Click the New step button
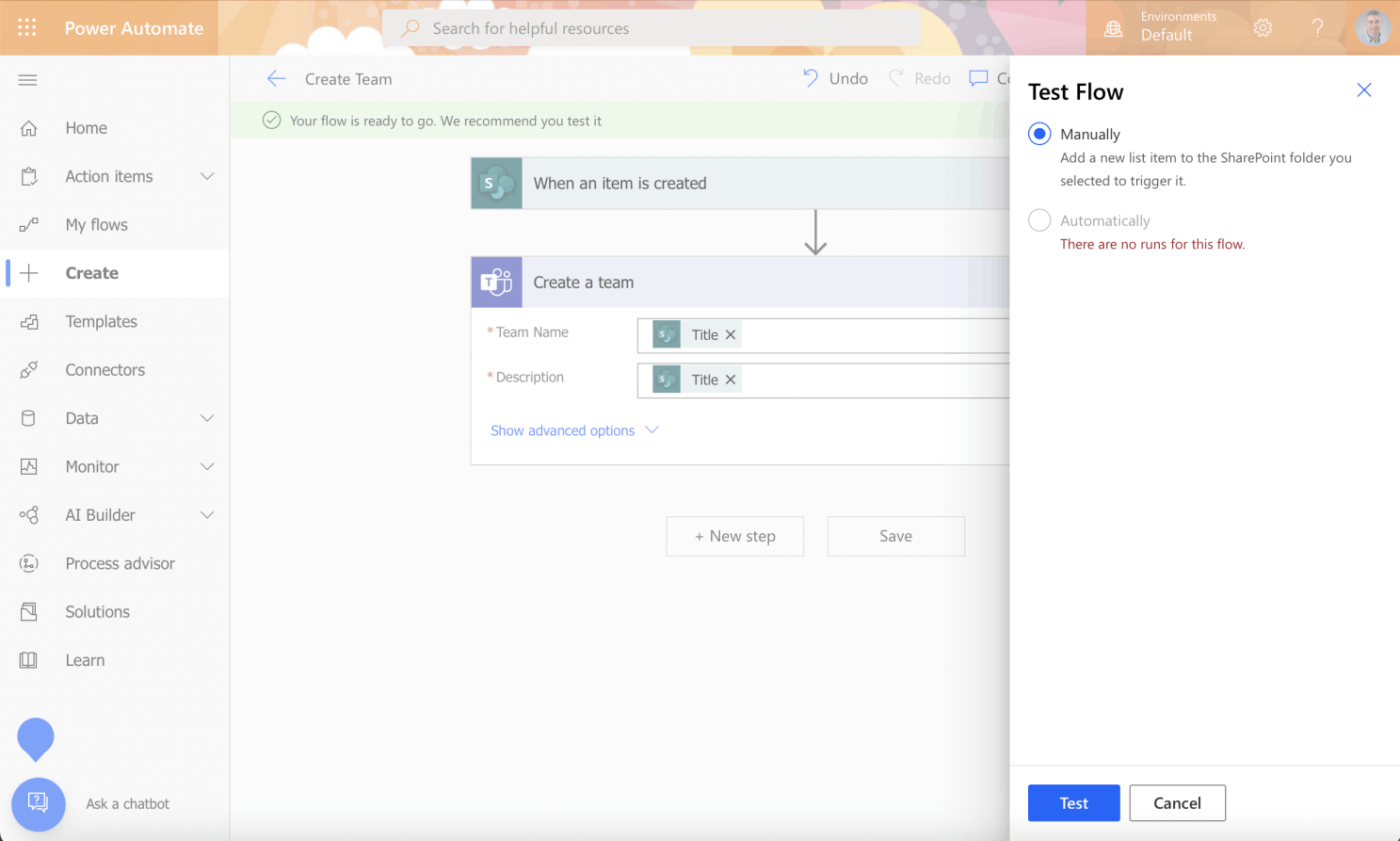1400x841 pixels. click(734, 536)
